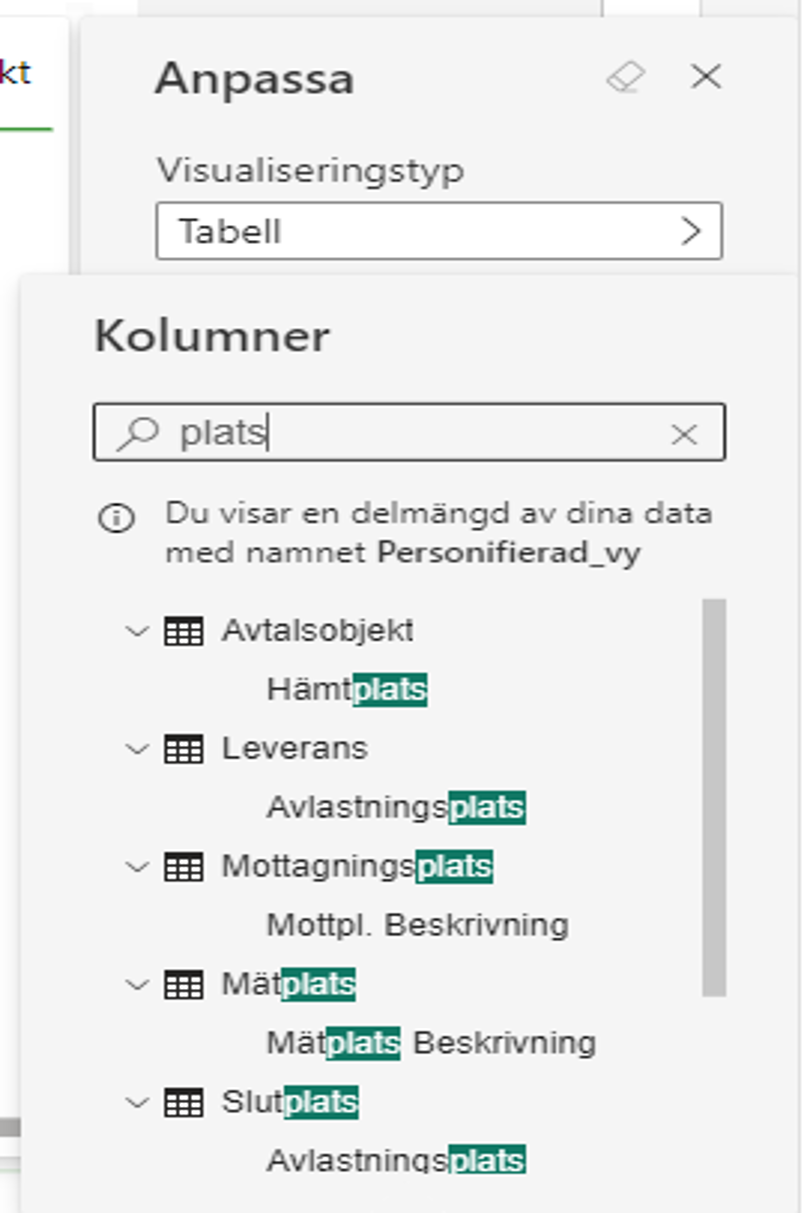This screenshot has height=1214, width=804.
Task: Select the Mottpl. Beskrivning column
Action: click(418, 925)
